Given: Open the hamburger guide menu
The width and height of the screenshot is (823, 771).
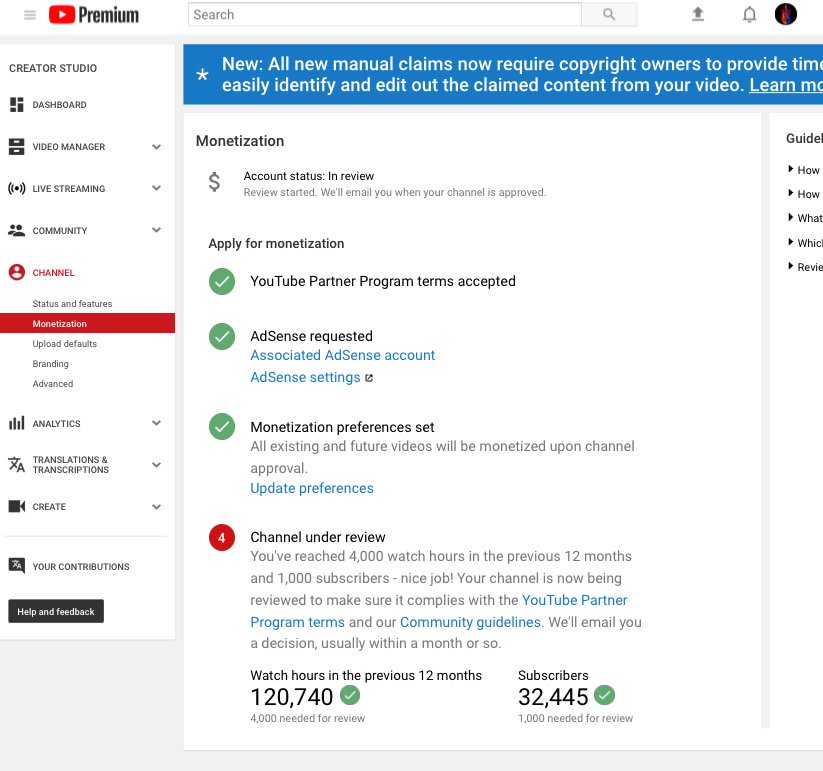Looking at the screenshot, I should pyautogui.click(x=30, y=15).
